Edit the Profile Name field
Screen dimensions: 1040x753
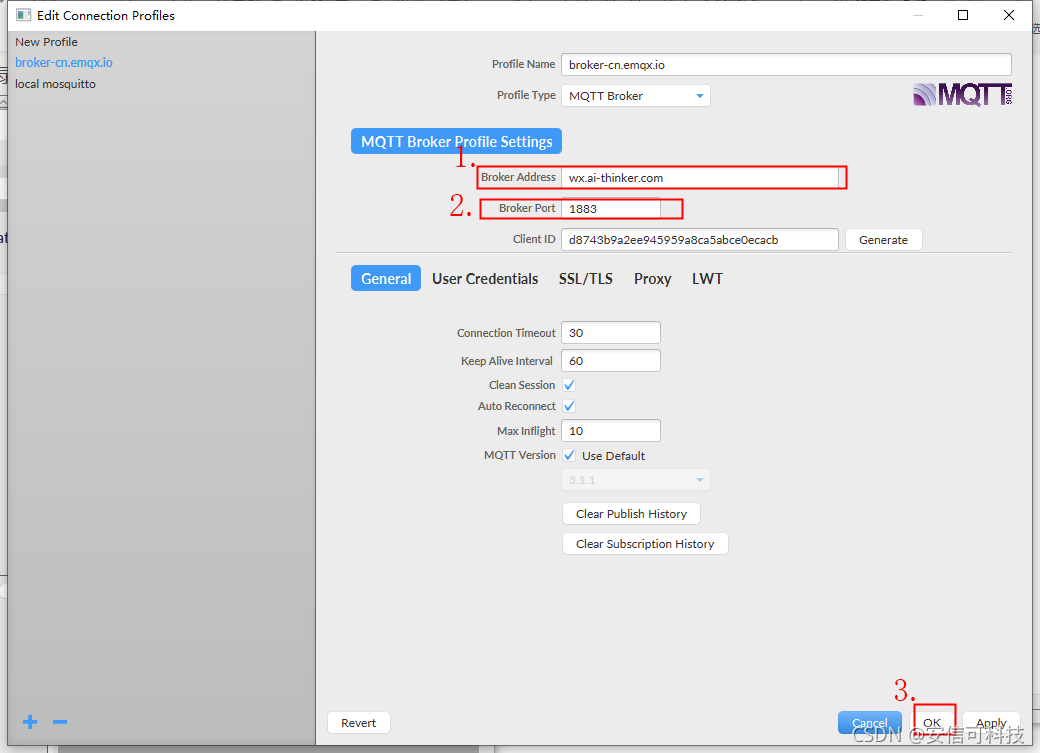point(786,64)
